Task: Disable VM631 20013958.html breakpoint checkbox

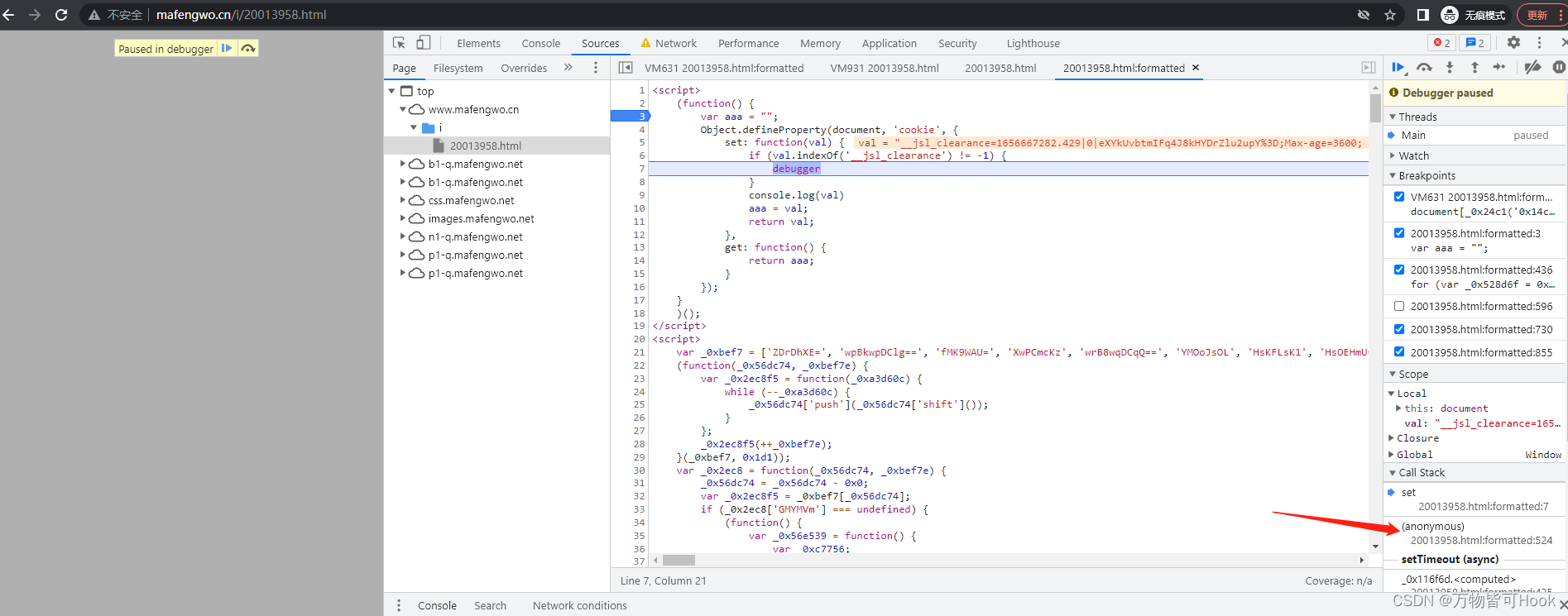Action: (x=1399, y=197)
